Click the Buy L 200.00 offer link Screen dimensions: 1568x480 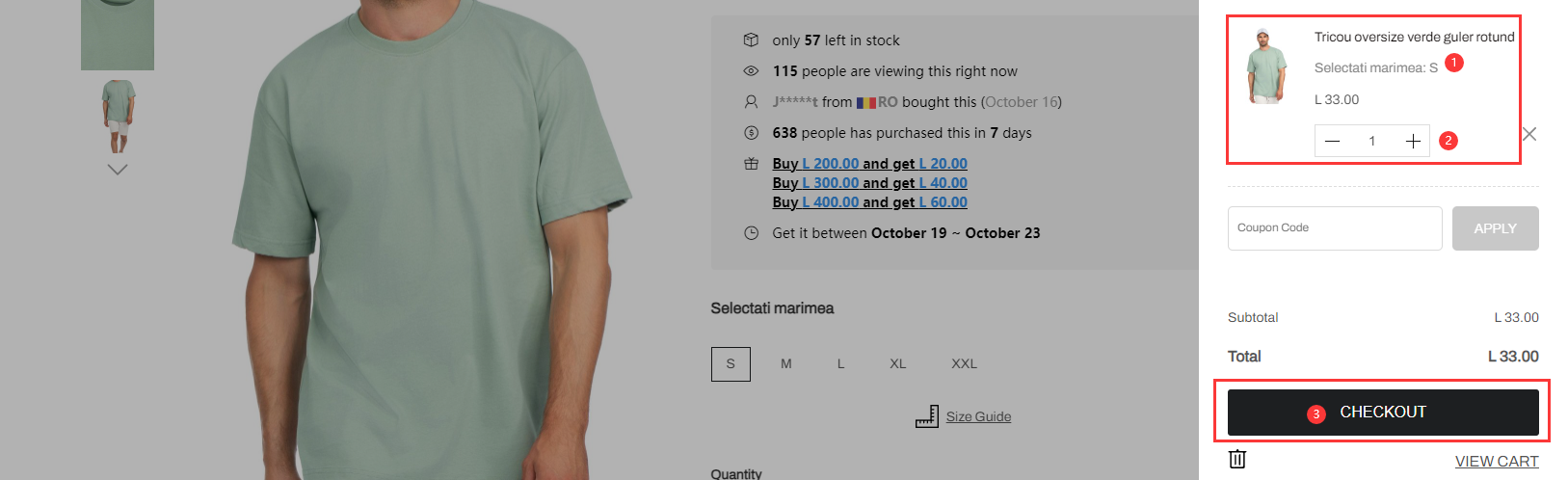click(x=869, y=164)
